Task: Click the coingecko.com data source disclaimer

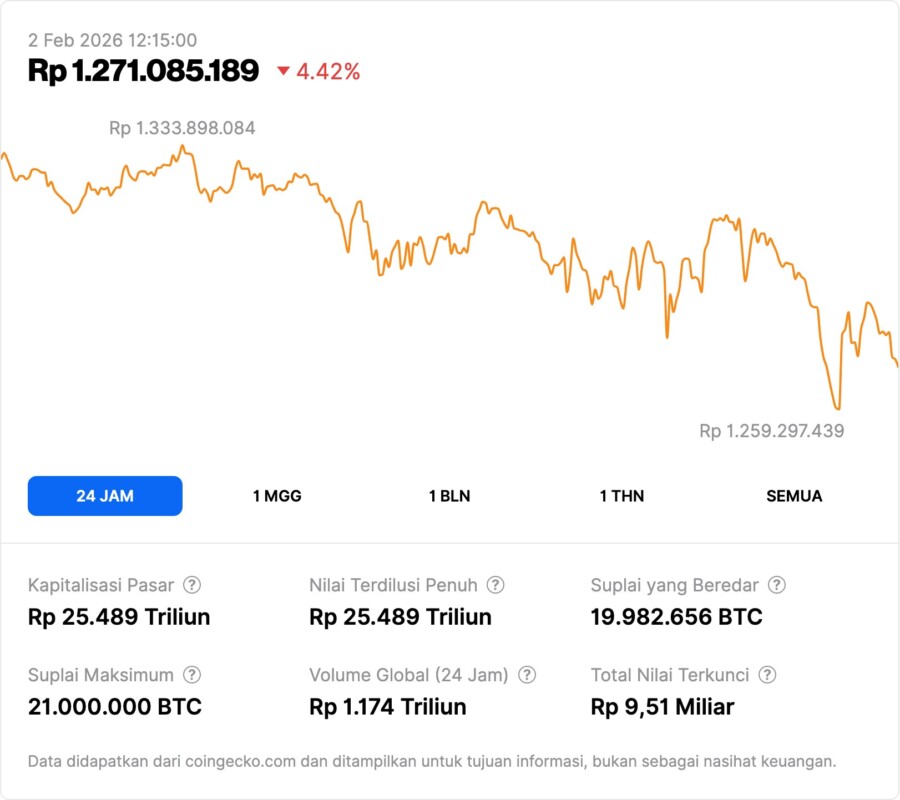Action: point(432,761)
